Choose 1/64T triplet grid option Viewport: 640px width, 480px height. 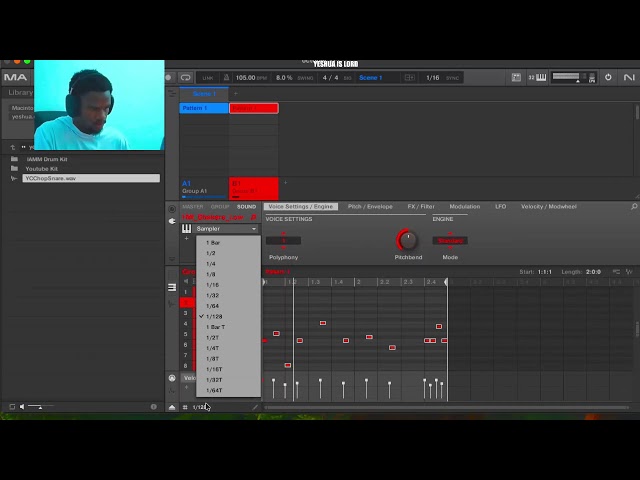pos(228,391)
